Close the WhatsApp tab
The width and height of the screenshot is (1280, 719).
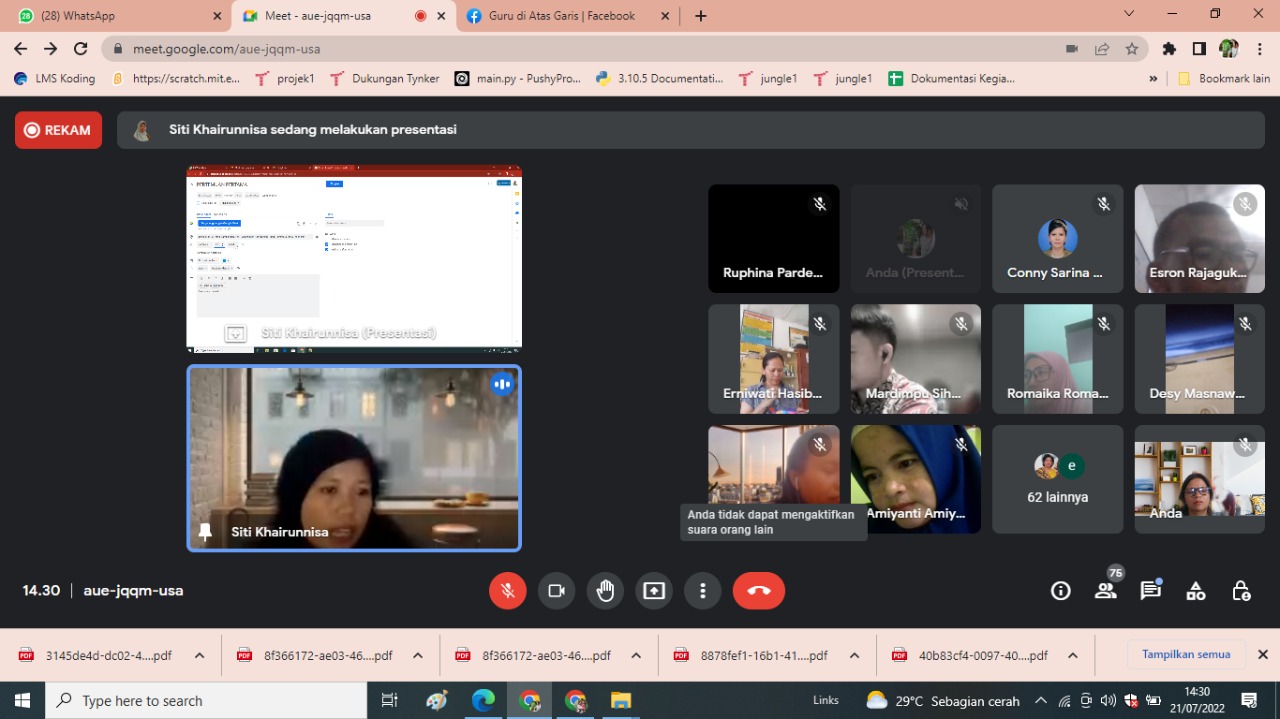point(217,16)
